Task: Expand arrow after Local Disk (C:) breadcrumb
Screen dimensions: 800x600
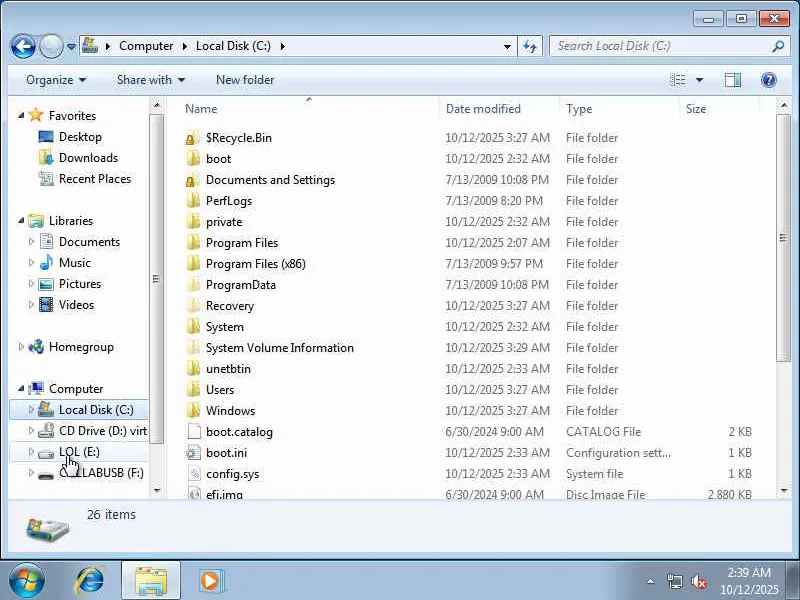Action: (283, 46)
